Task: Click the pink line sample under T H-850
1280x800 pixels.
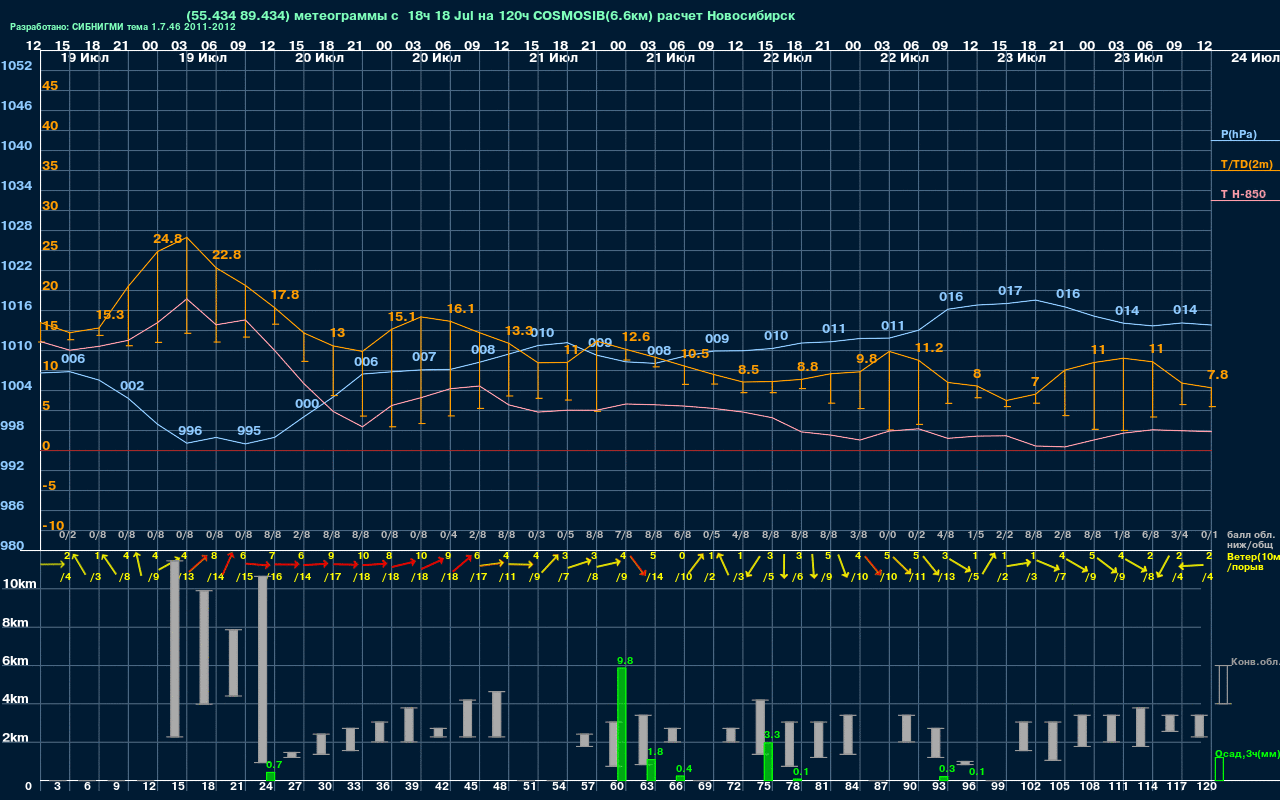Action: (1245, 200)
